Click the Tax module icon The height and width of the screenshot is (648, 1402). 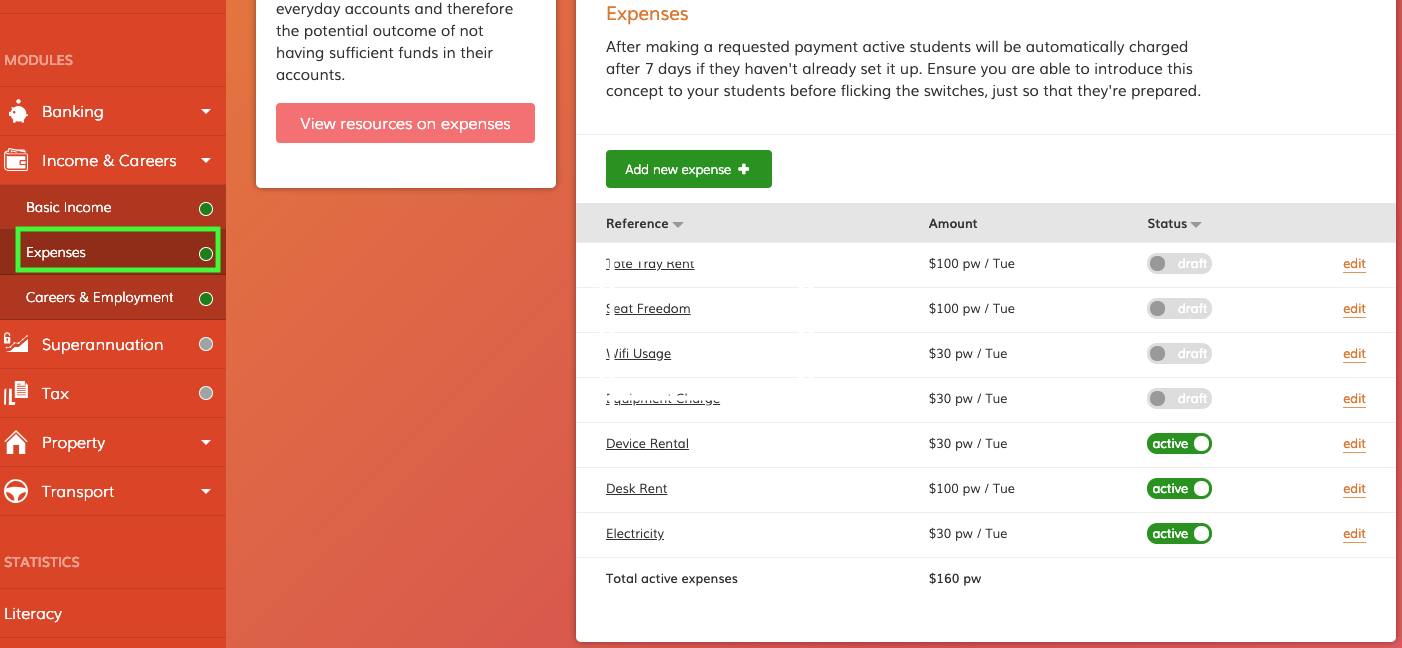pos(16,393)
